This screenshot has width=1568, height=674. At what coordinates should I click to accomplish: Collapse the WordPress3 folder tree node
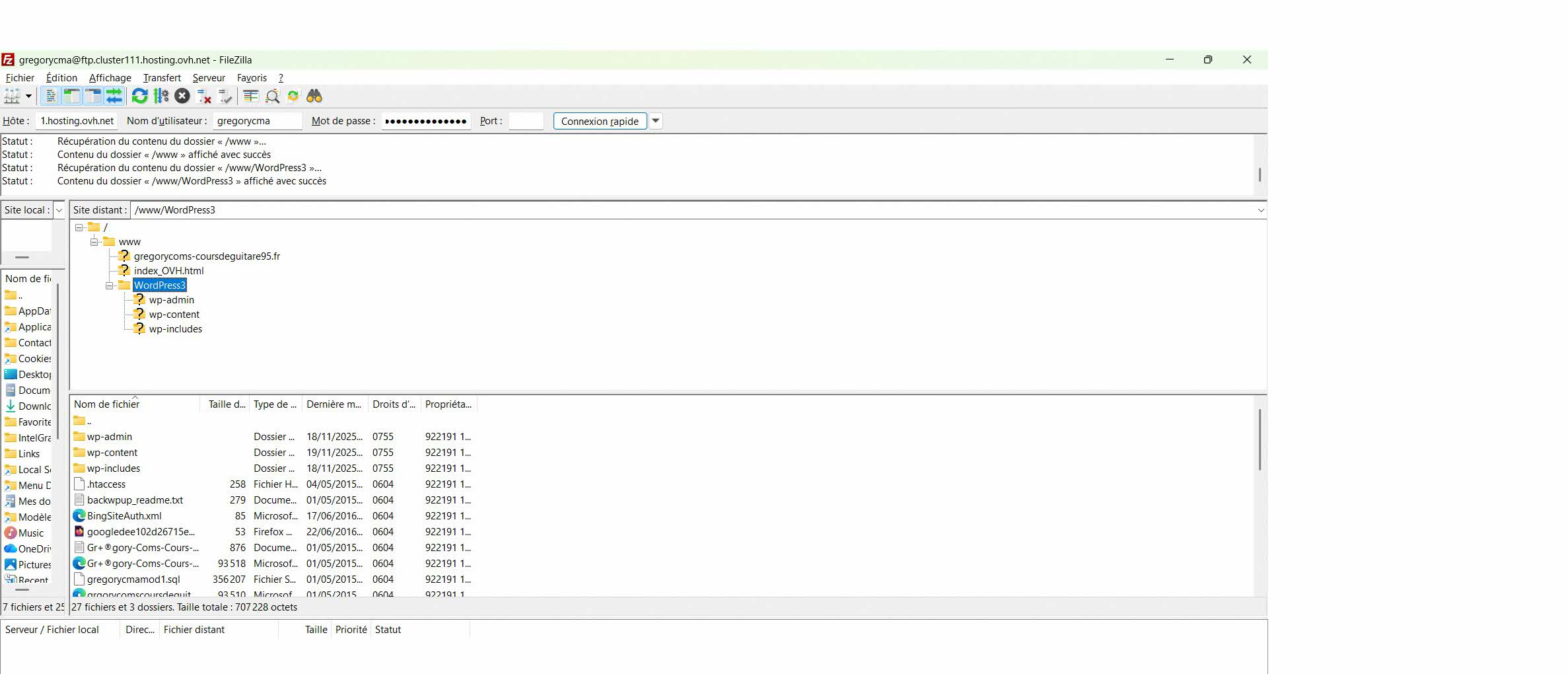(x=110, y=285)
